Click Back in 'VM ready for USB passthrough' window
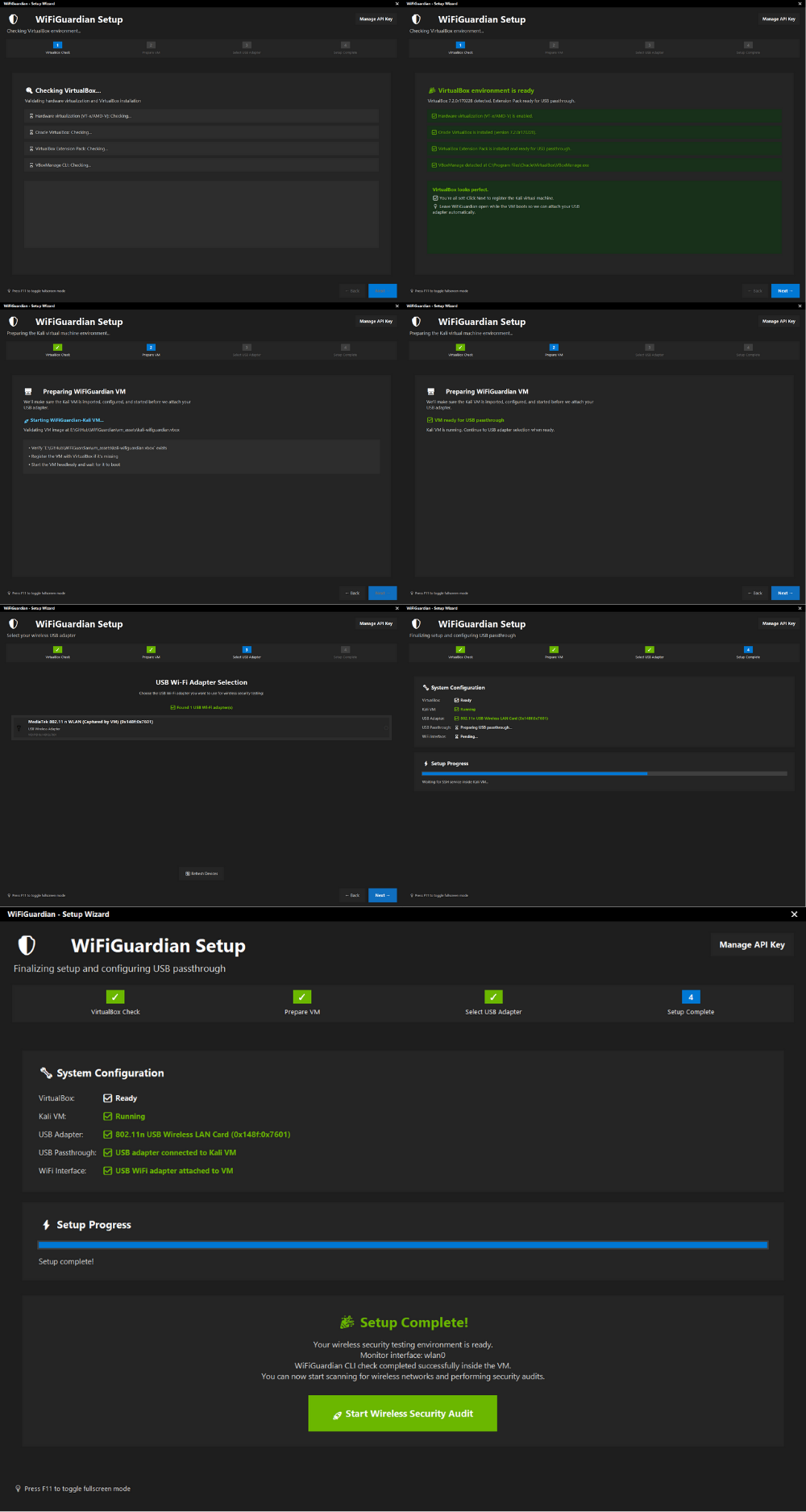This screenshot has width=806, height=1512. coord(755,593)
